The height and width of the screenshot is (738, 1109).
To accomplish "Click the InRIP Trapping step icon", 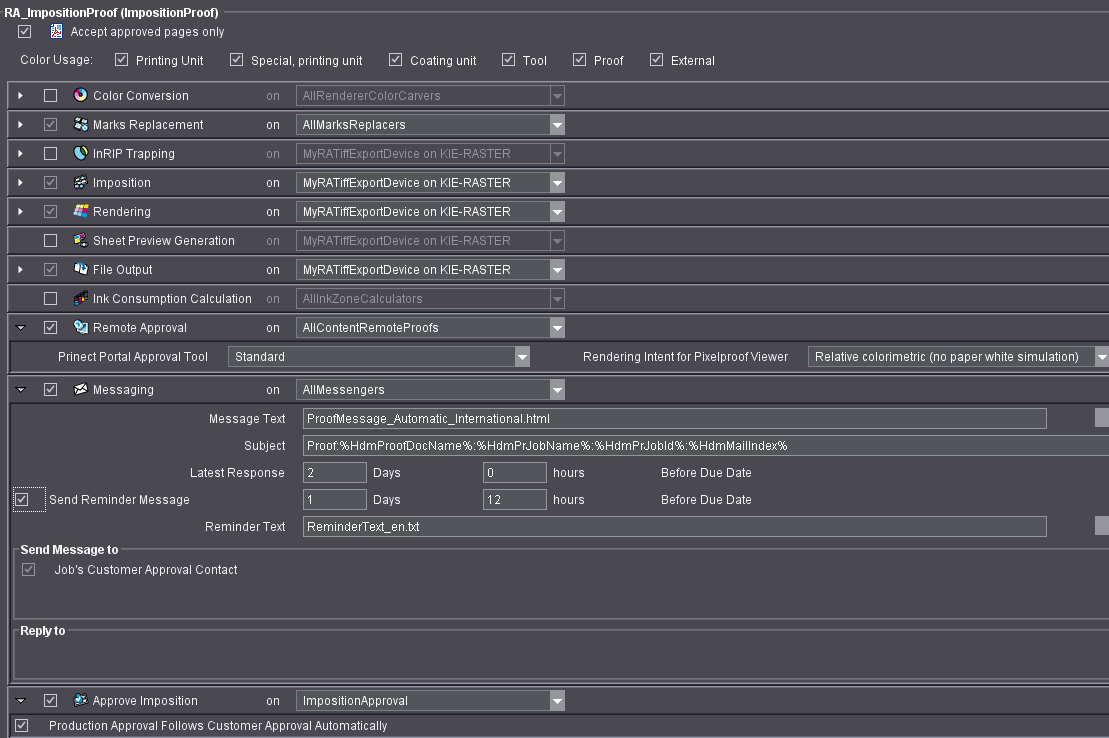I will [x=81, y=154].
